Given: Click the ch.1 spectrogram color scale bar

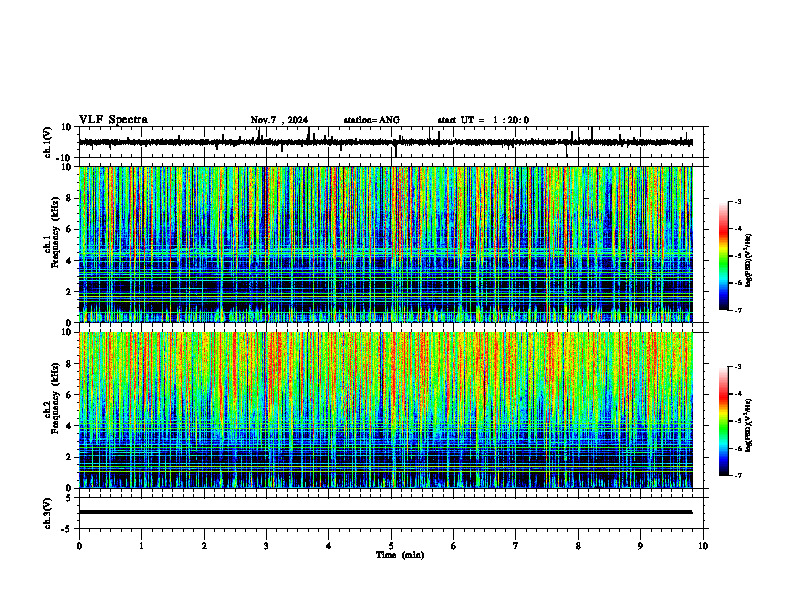Looking at the screenshot, I should point(724,256).
